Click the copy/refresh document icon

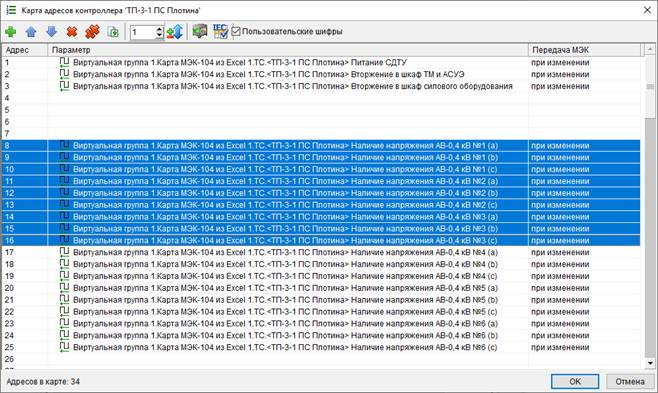coord(113,32)
